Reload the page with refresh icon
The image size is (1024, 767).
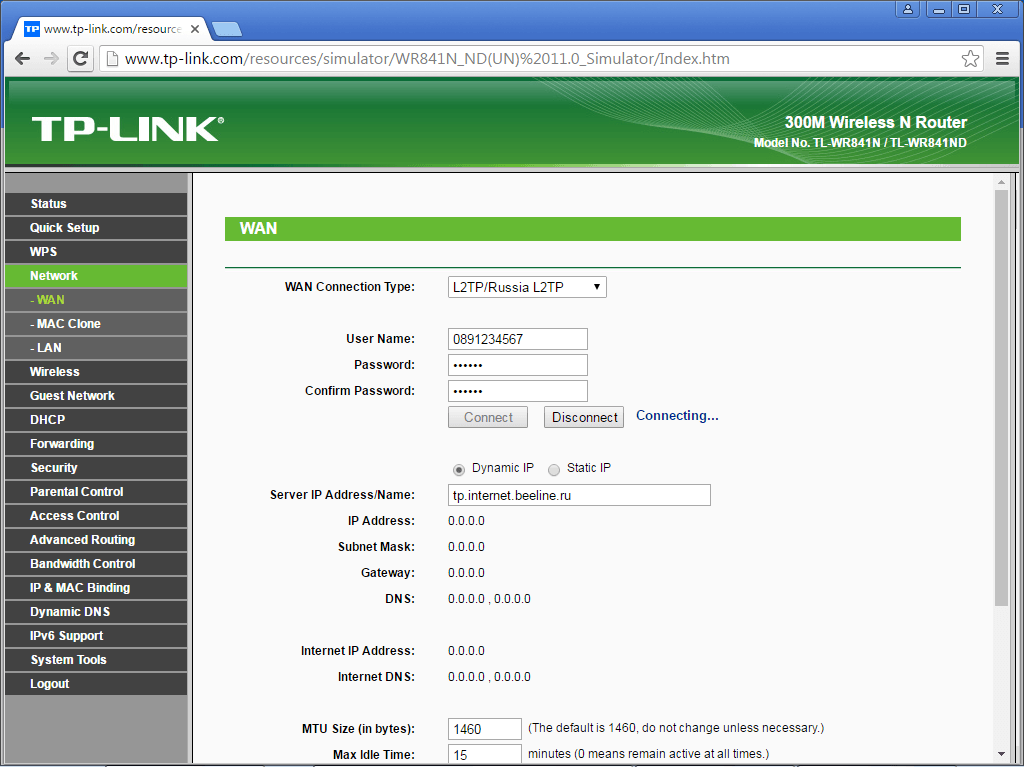point(81,59)
